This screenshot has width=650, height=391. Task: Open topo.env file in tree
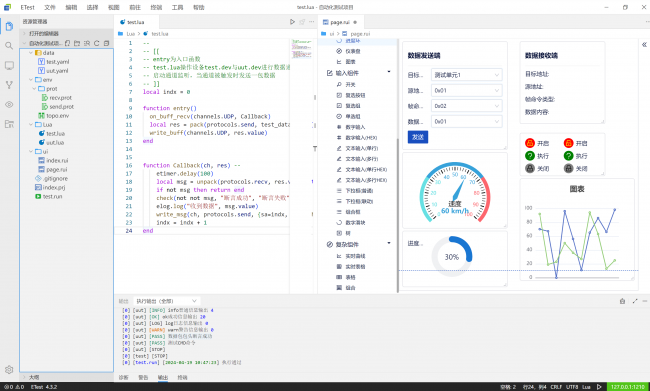(x=58, y=116)
